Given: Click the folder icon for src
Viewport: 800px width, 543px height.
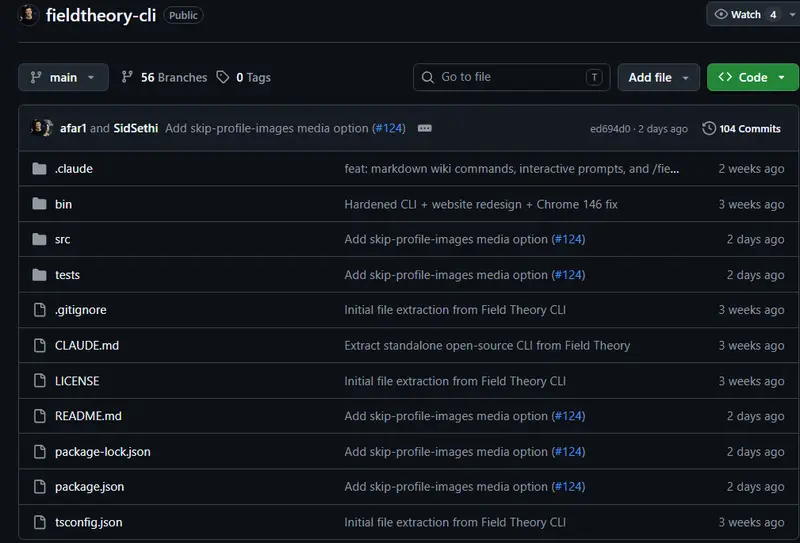Looking at the screenshot, I should [39, 239].
